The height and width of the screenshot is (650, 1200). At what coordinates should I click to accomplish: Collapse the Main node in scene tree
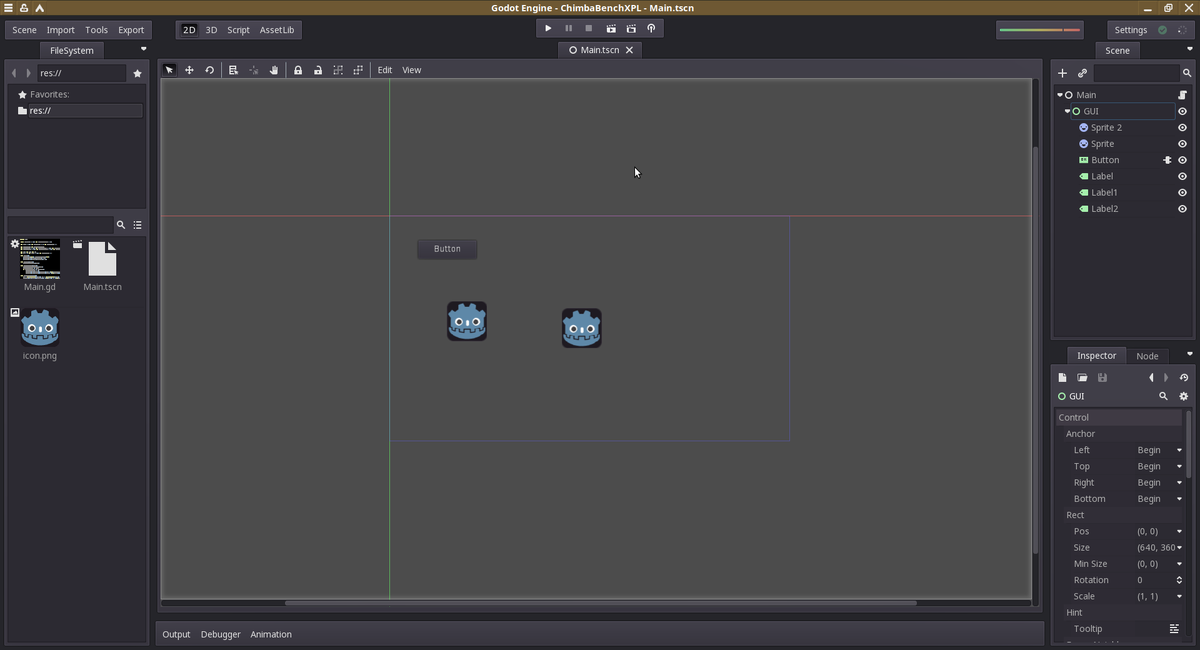click(x=1060, y=95)
